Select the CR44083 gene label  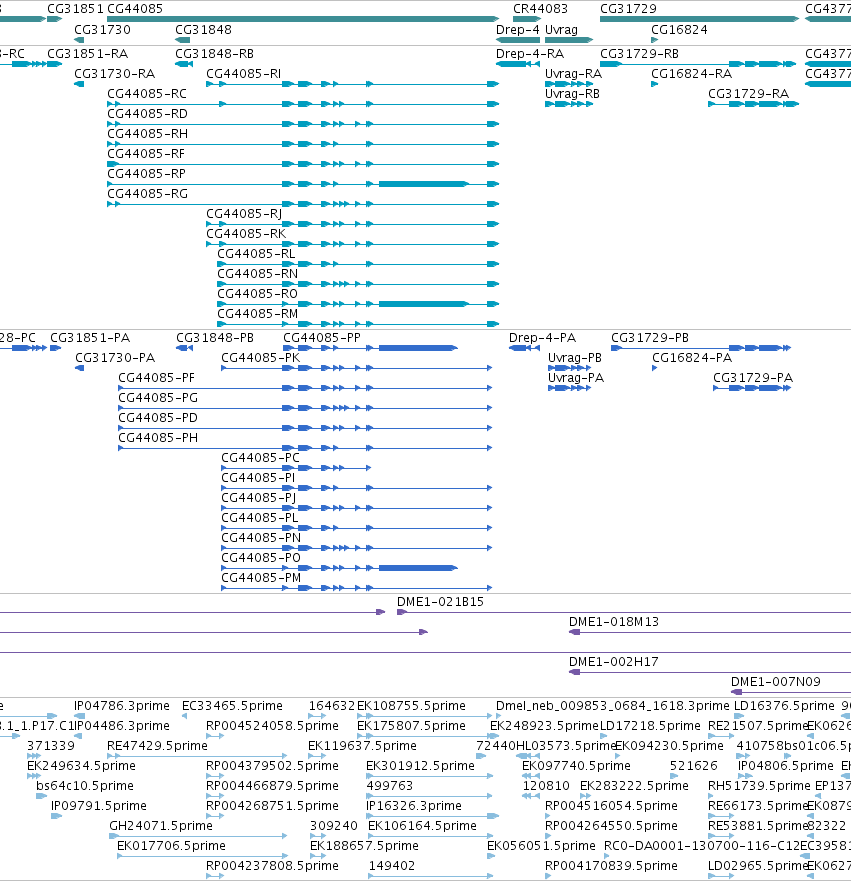click(540, 9)
